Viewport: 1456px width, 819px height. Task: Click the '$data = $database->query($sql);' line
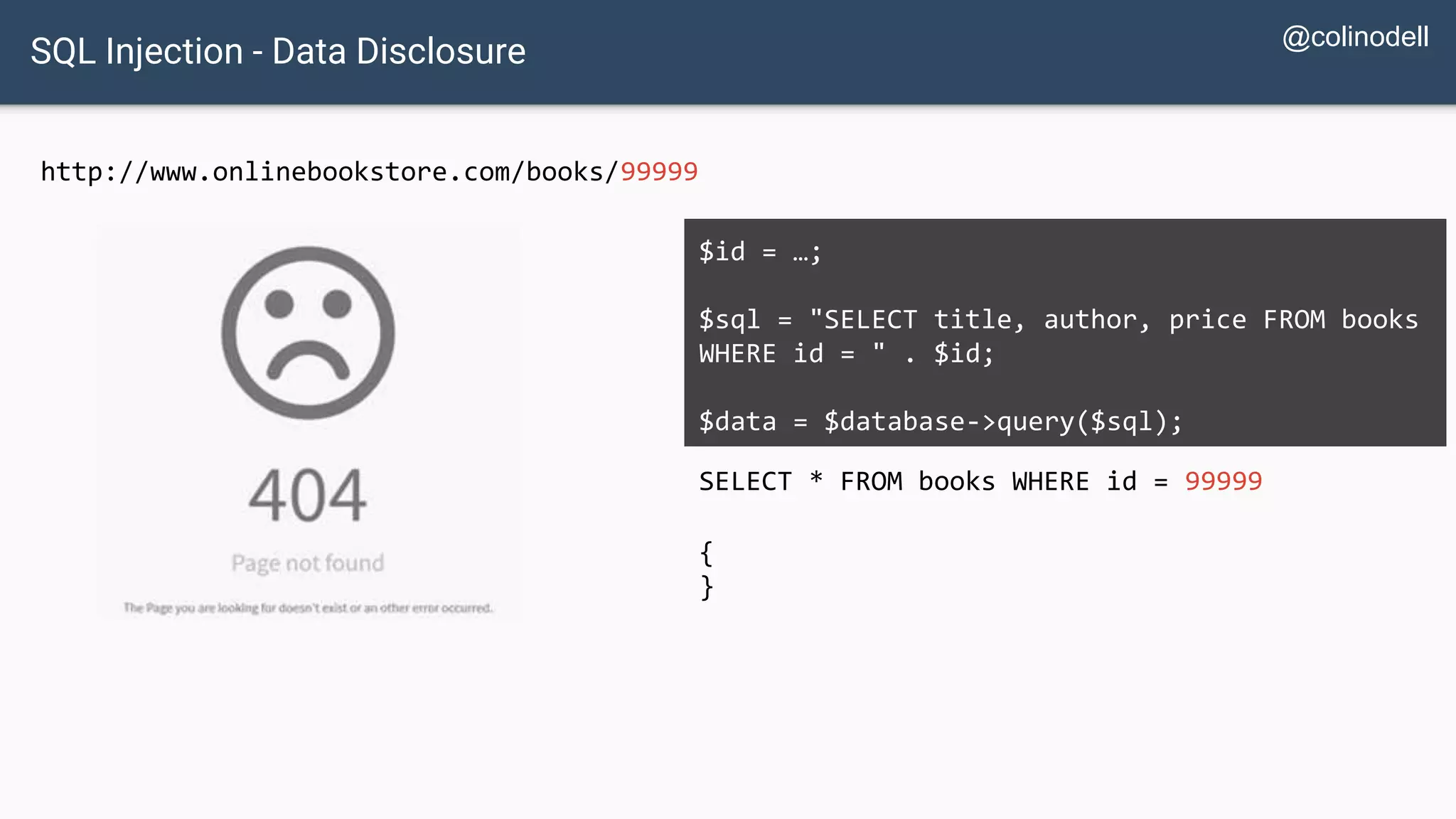pyautogui.click(x=941, y=422)
